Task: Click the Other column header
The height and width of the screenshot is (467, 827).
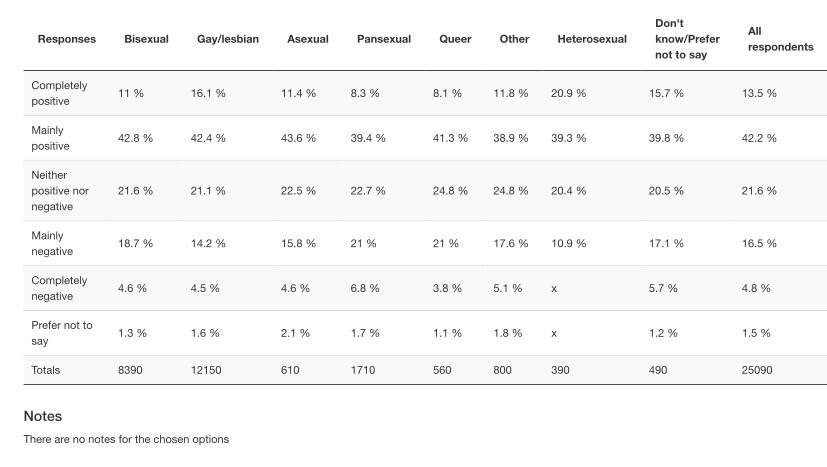Action: tap(514, 39)
